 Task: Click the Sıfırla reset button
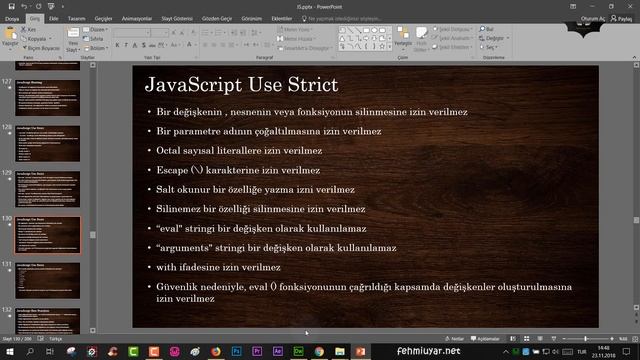[x=93, y=39]
